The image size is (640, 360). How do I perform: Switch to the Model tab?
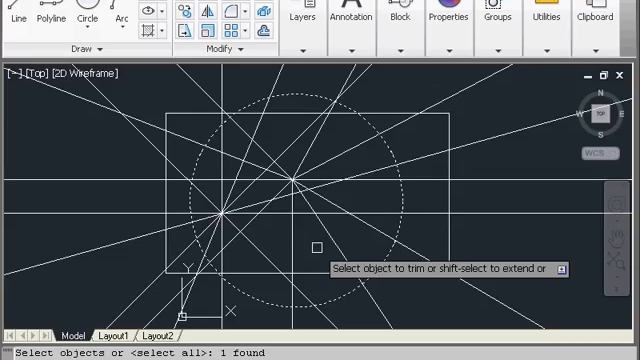point(73,336)
